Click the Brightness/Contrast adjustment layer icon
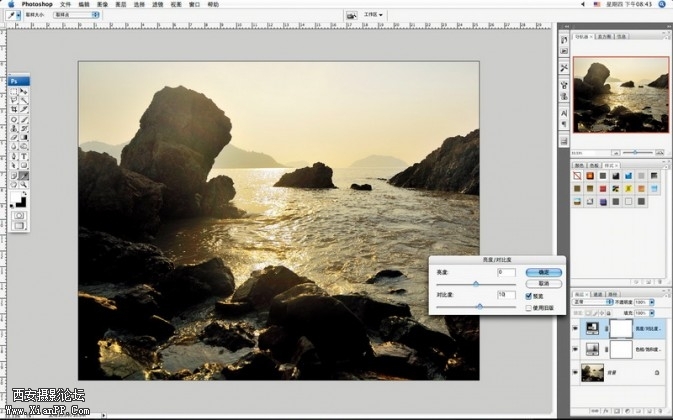 tap(592, 328)
